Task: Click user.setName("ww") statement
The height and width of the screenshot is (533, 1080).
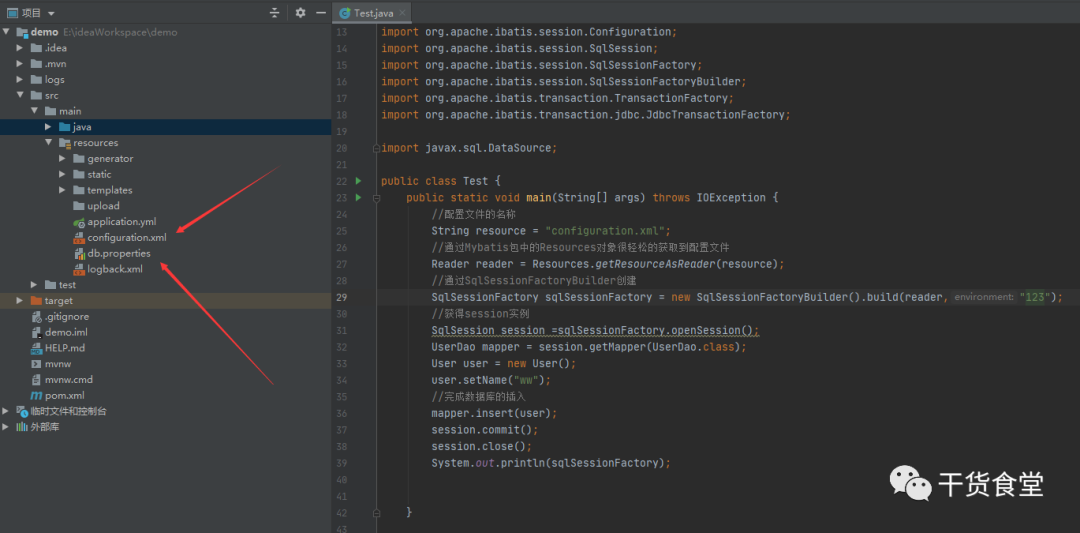Action: pos(492,380)
